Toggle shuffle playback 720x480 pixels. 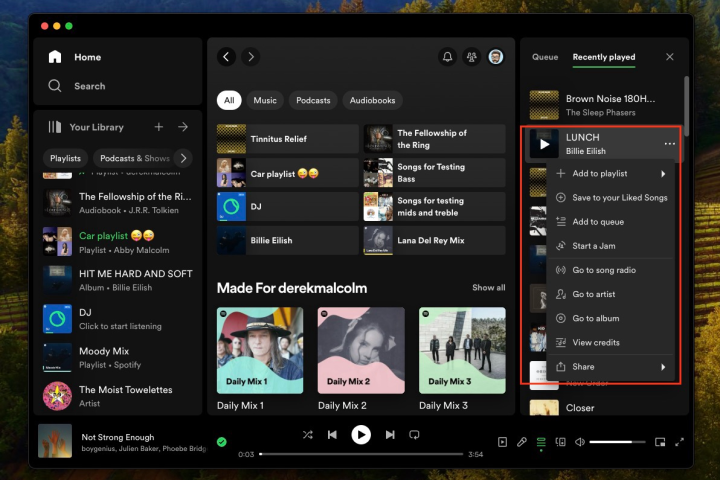[x=308, y=435]
